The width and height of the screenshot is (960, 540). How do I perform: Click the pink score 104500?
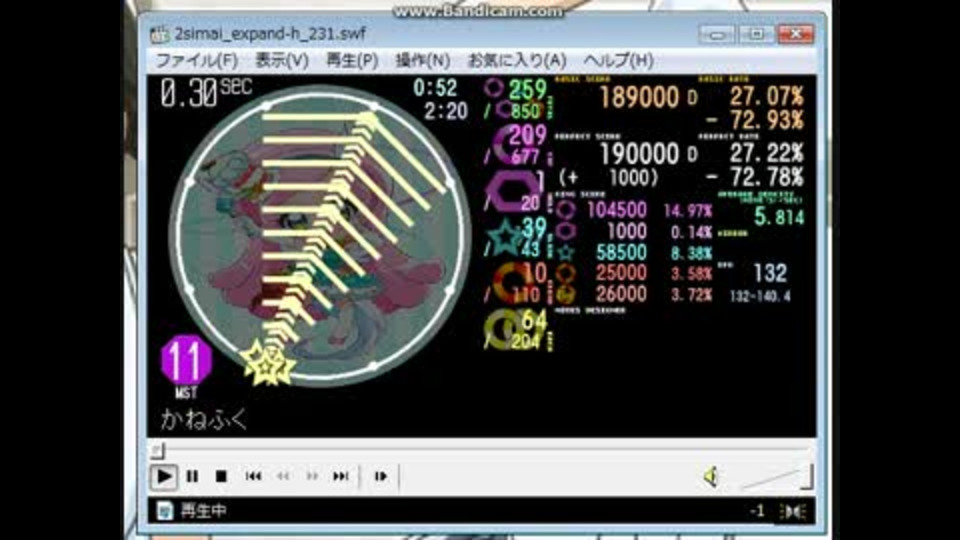click(x=617, y=211)
